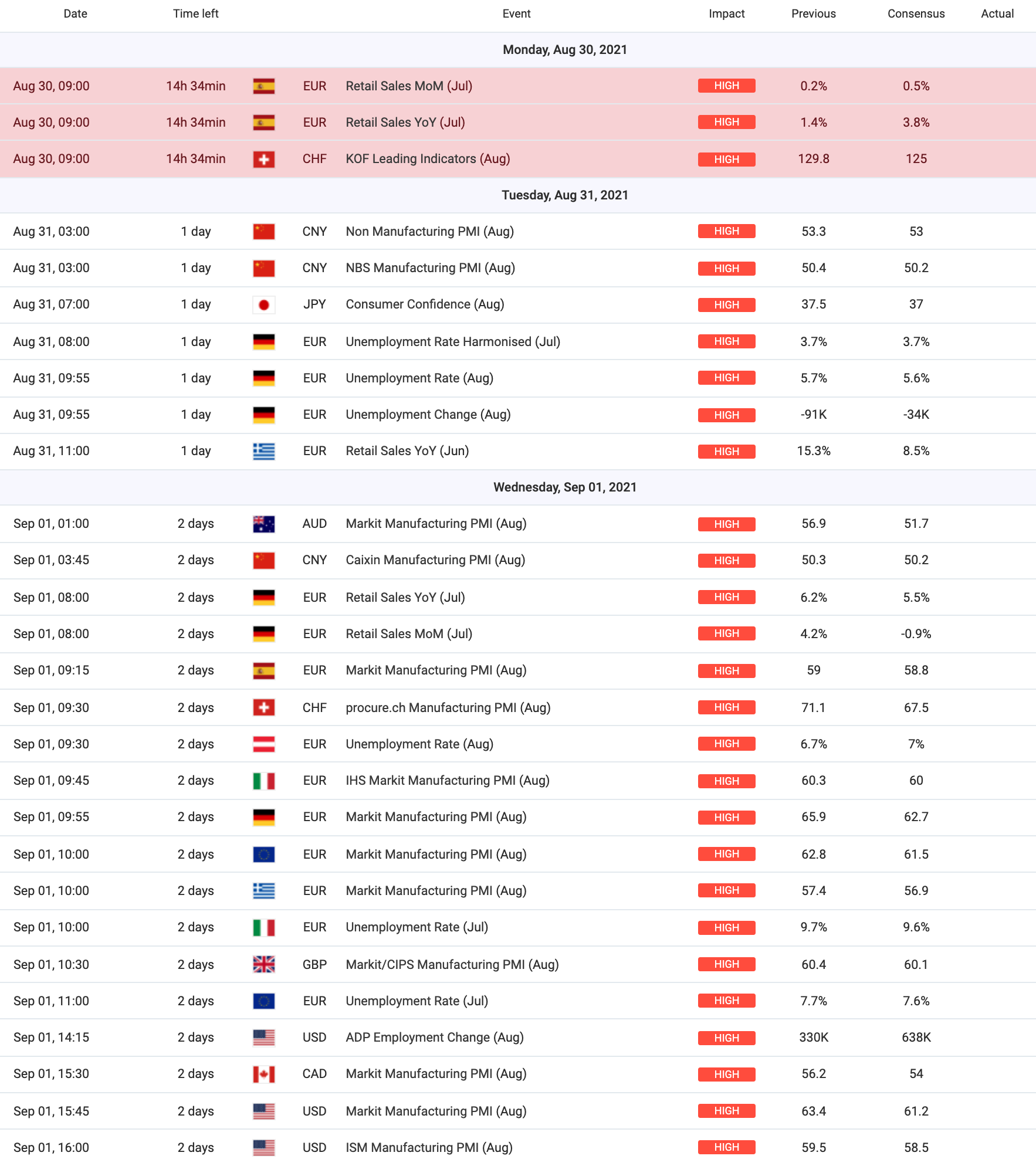Click the Japan flag for Consumer Confidence
The height and width of the screenshot is (1166, 1036).
pyautogui.click(x=264, y=305)
